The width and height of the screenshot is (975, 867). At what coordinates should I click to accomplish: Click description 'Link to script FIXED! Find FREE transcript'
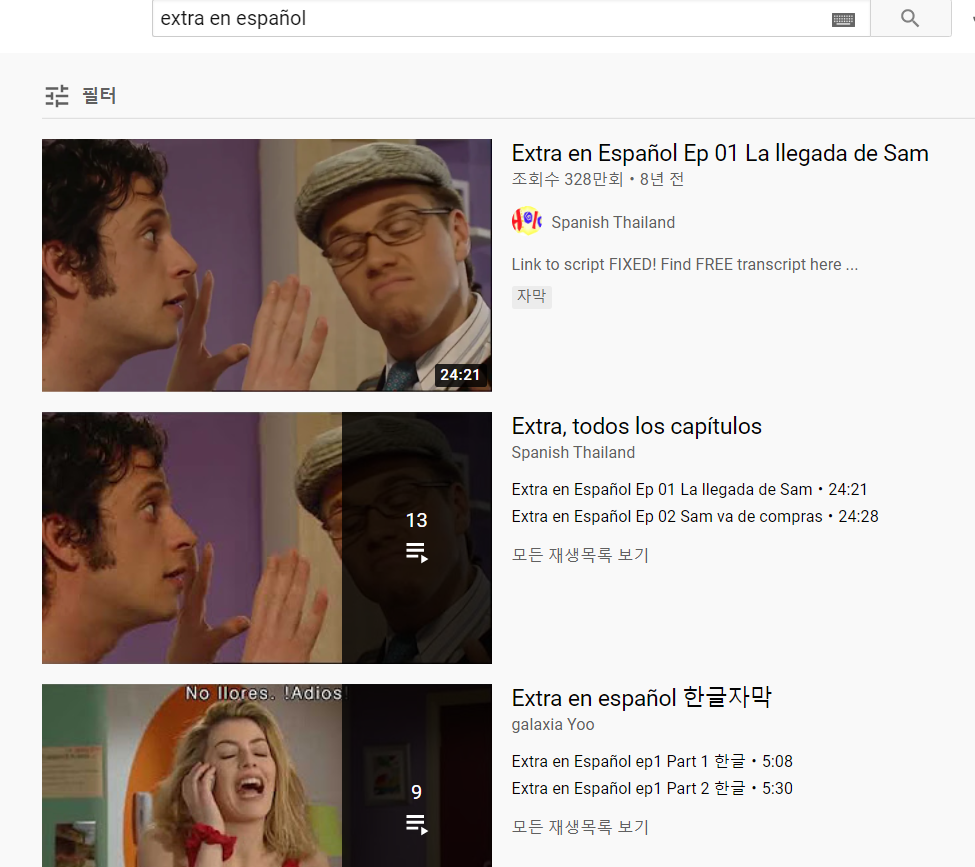(685, 264)
